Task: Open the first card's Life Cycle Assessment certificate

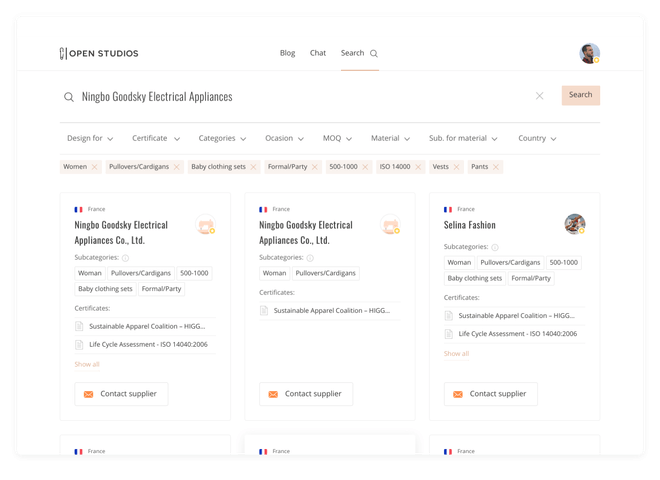Action: 148,344
